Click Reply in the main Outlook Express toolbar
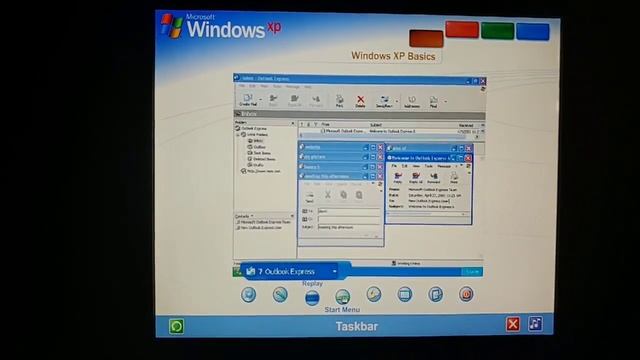640x360 pixels. point(273,100)
